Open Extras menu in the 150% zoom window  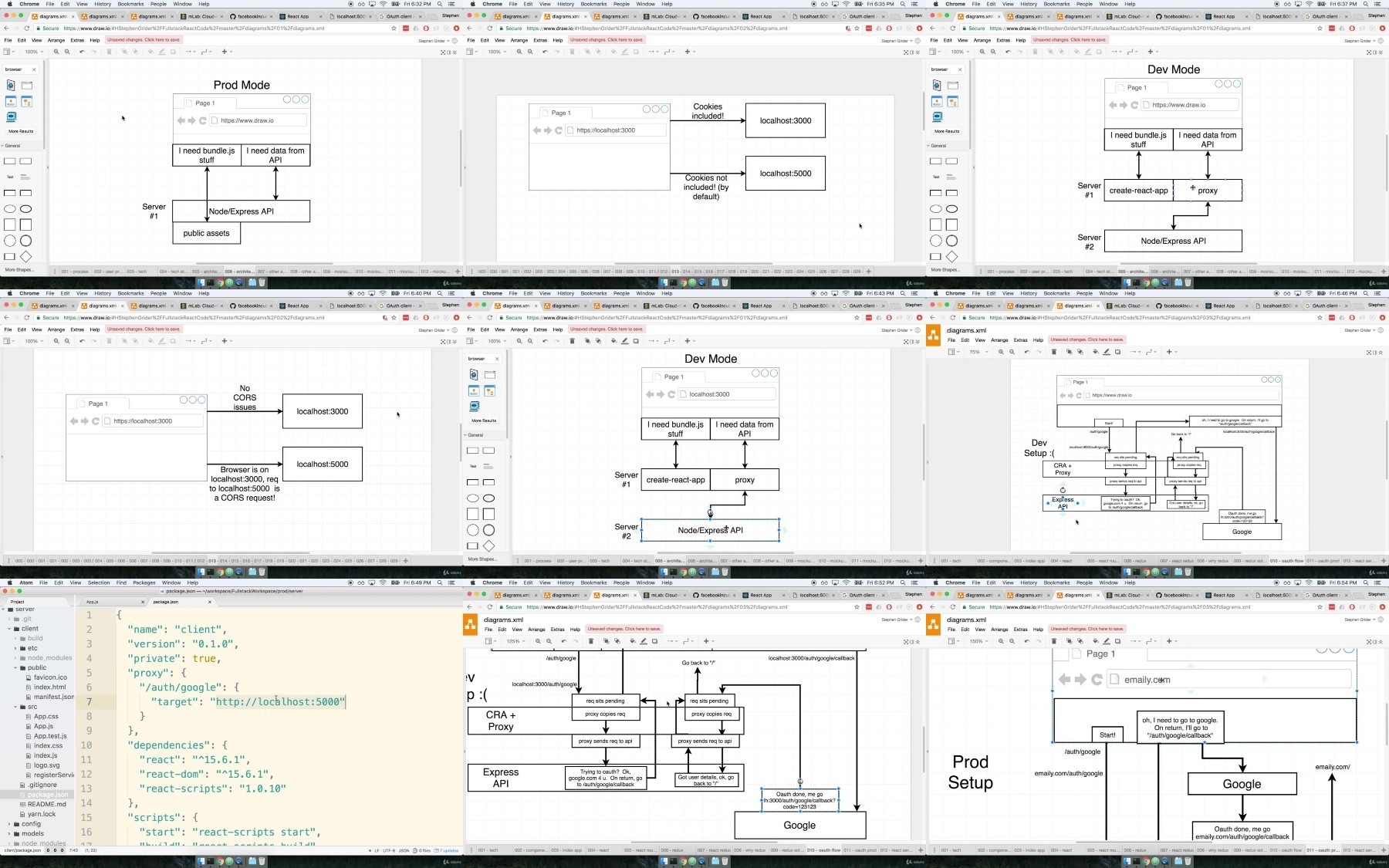pos(1021,630)
